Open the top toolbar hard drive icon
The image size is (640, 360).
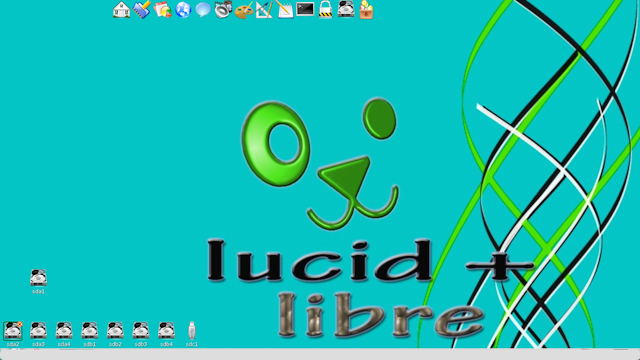pyautogui.click(x=346, y=9)
